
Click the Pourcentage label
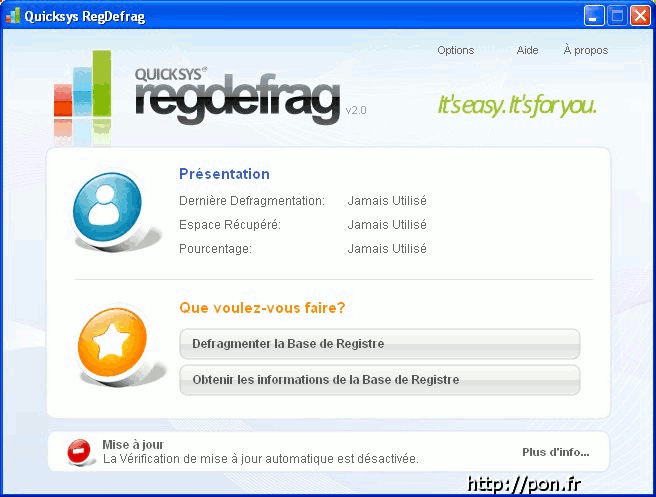pos(215,249)
